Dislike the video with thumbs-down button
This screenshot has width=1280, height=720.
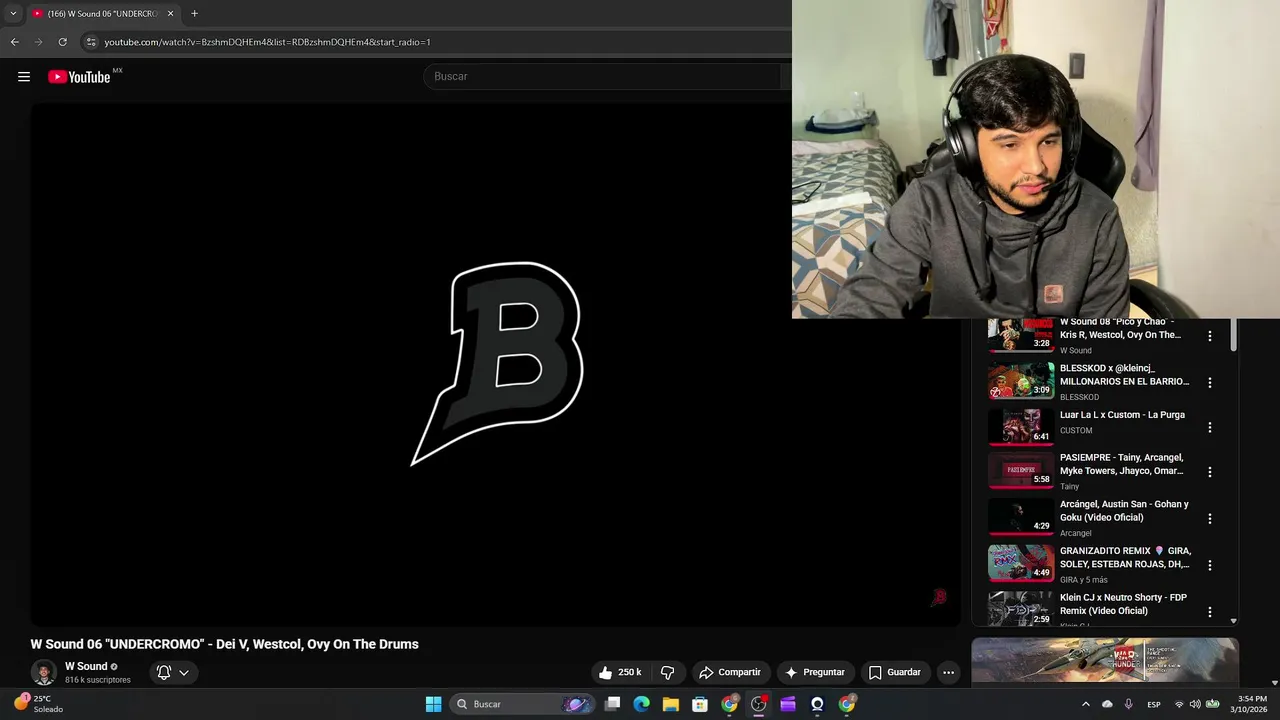pos(667,672)
